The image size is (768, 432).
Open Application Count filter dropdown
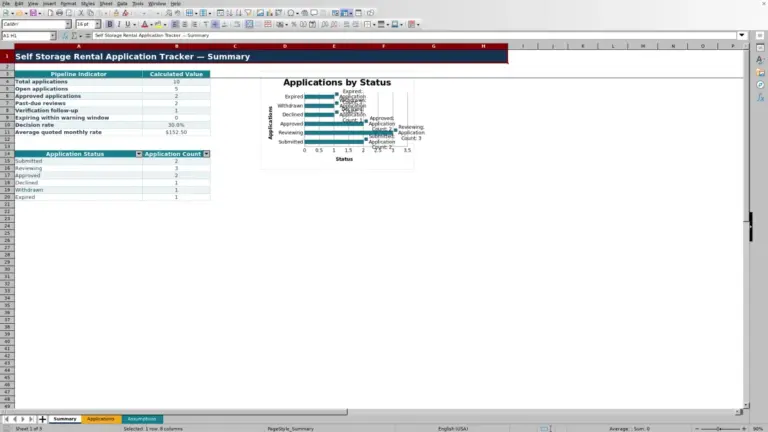tap(207, 154)
